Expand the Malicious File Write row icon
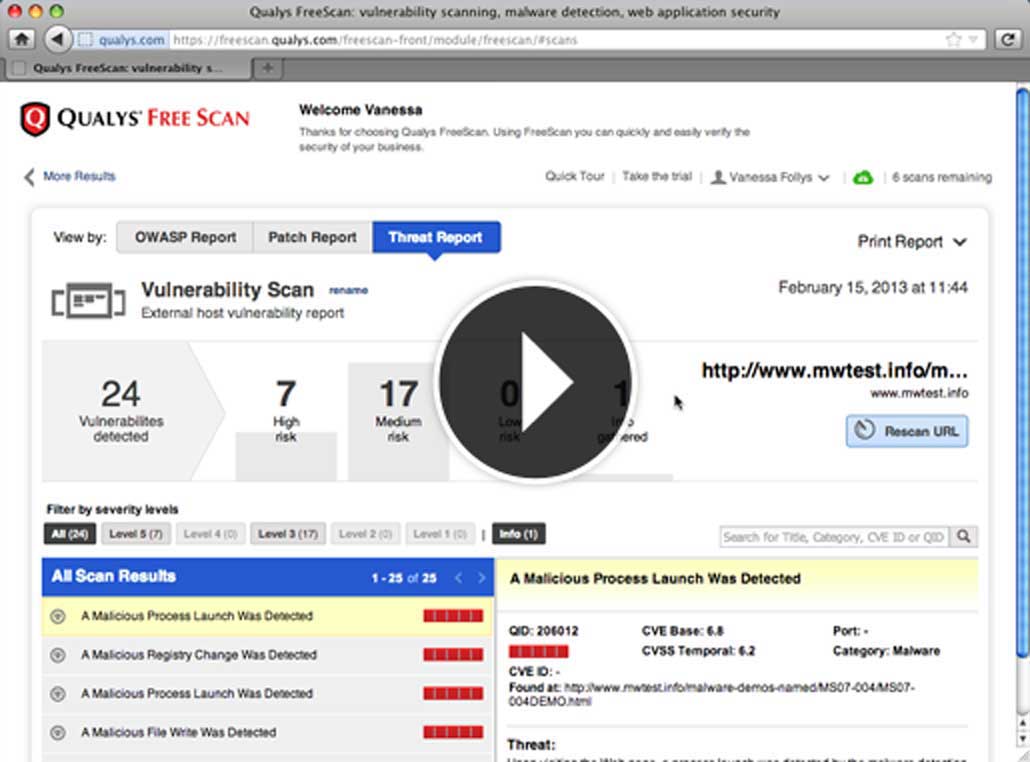The image size is (1030, 762). [58, 732]
